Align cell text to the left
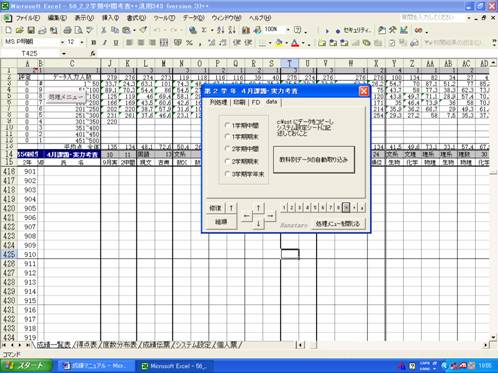The image size is (498, 373). (129, 43)
